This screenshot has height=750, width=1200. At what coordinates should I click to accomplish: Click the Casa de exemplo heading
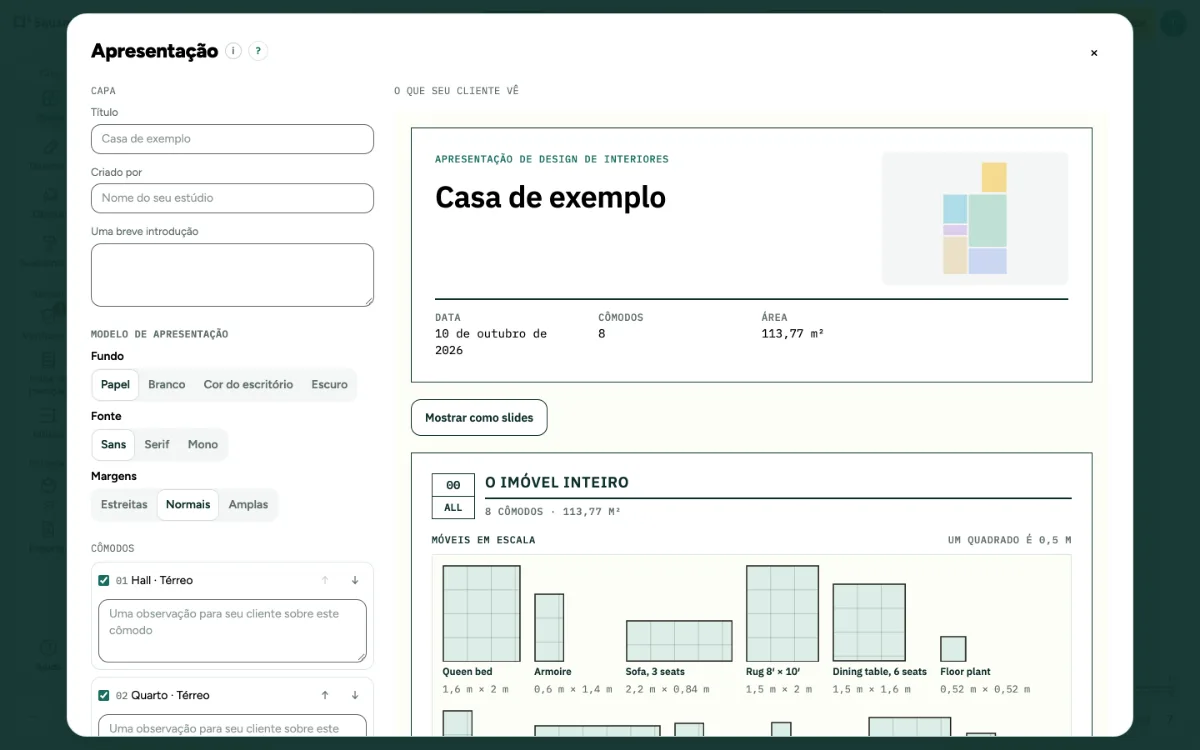point(550,197)
